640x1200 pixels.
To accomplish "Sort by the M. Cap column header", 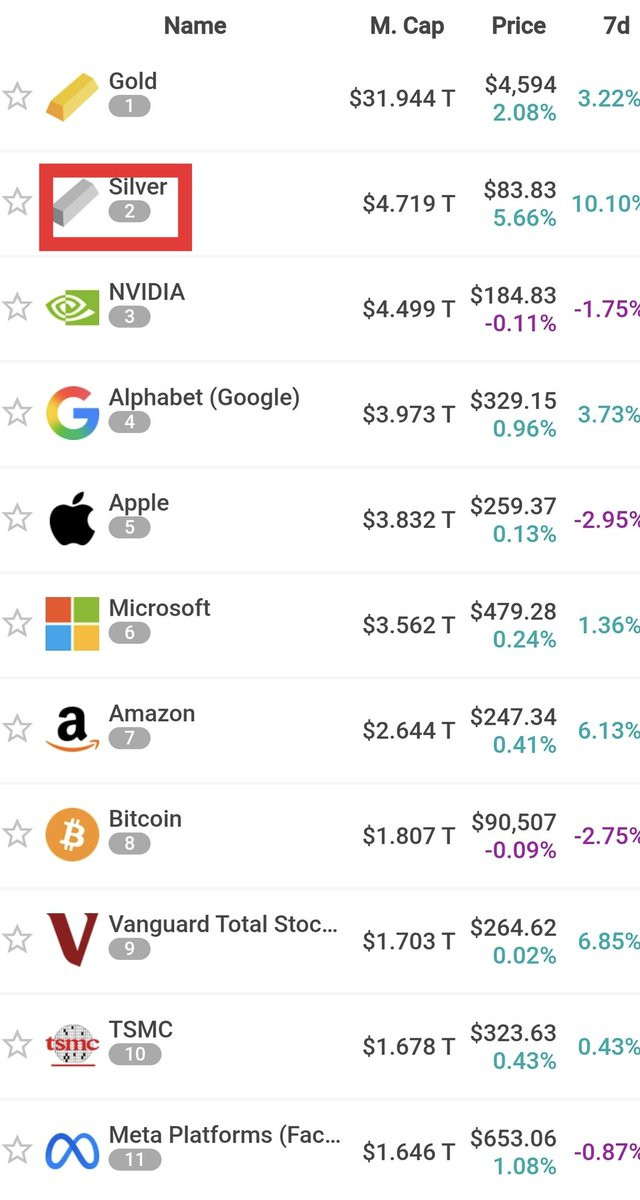I will [407, 26].
